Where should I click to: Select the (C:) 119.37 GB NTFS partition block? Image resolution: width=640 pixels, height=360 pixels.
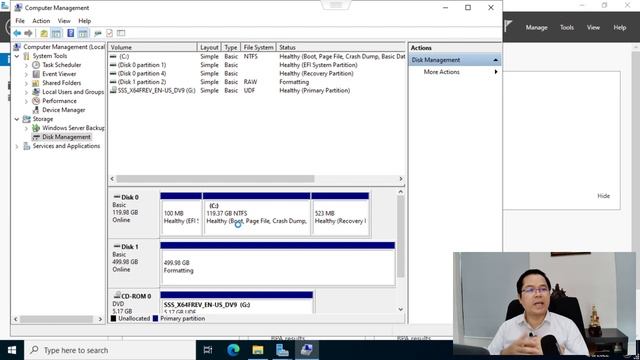[256, 214]
